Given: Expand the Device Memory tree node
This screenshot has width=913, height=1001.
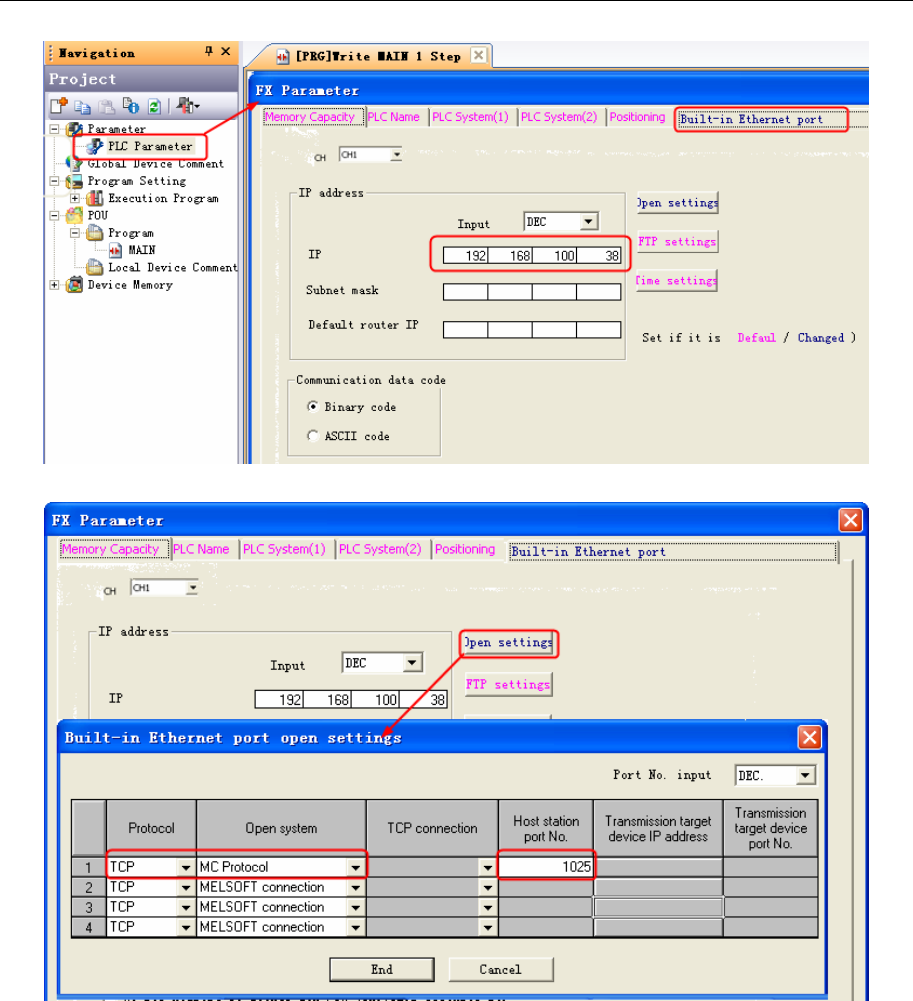Looking at the screenshot, I should [x=54, y=285].
